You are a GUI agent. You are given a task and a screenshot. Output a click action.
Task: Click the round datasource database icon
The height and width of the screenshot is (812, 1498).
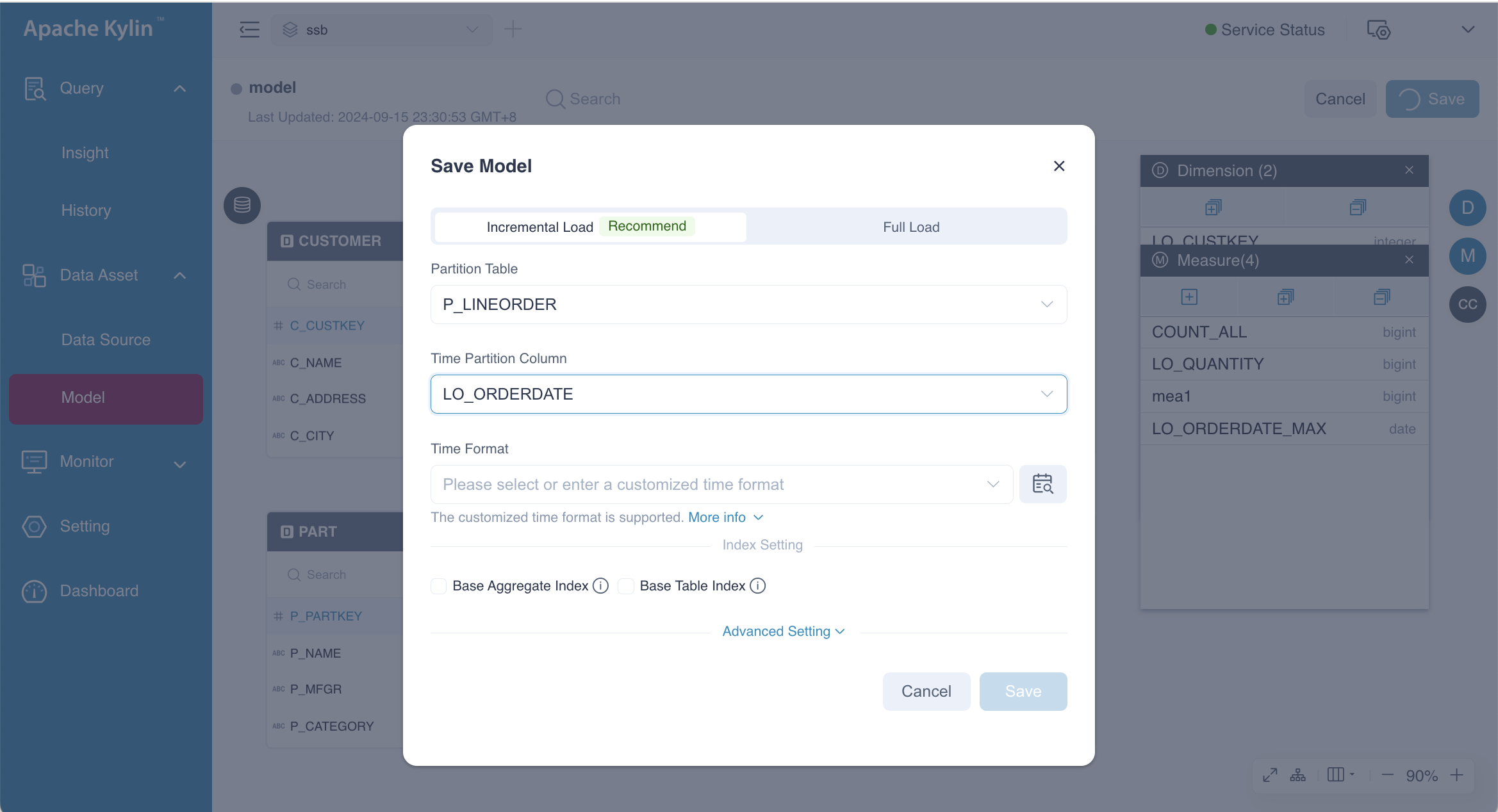[x=242, y=206]
